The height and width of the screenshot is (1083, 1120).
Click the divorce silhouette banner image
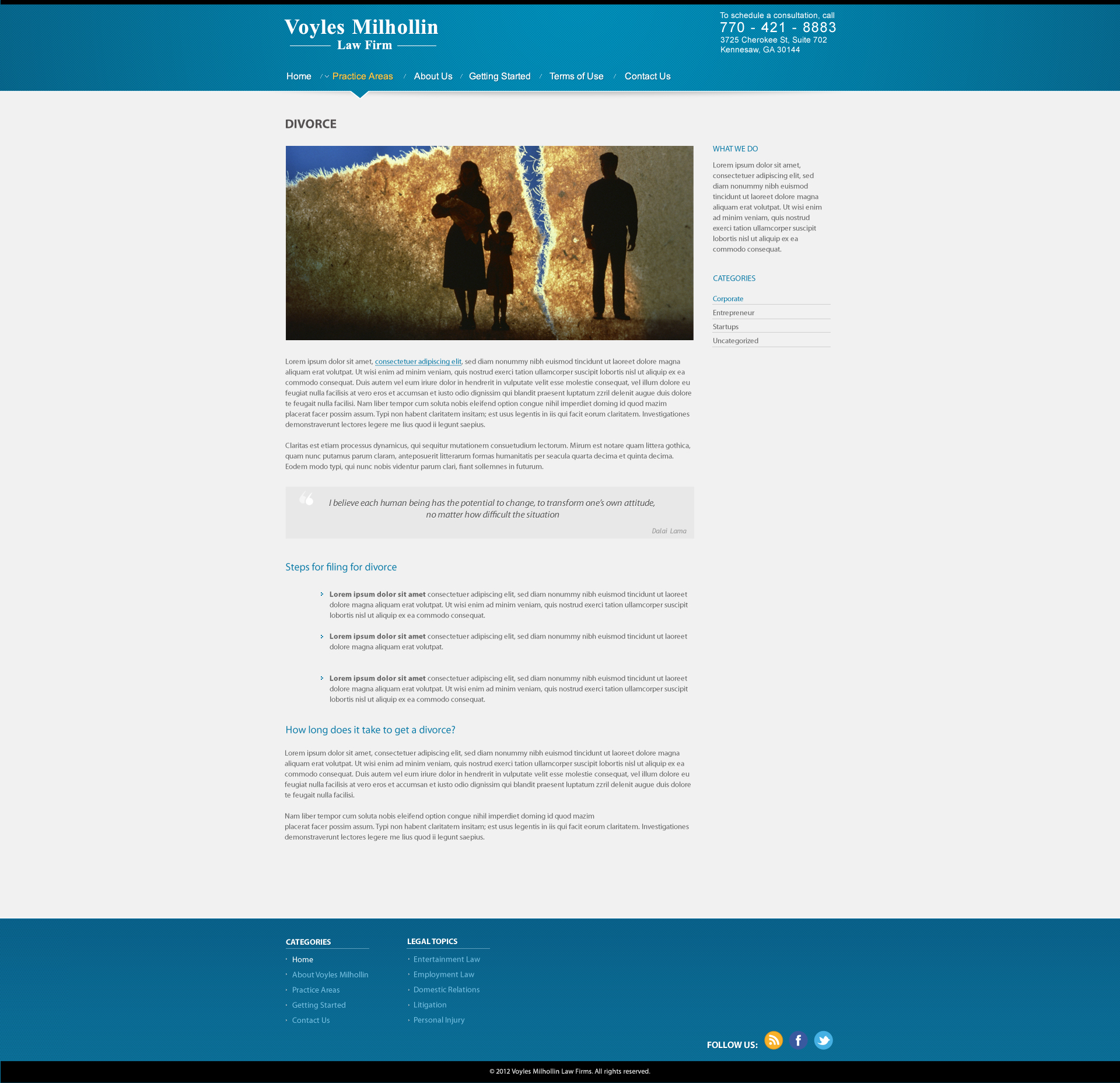(x=489, y=243)
